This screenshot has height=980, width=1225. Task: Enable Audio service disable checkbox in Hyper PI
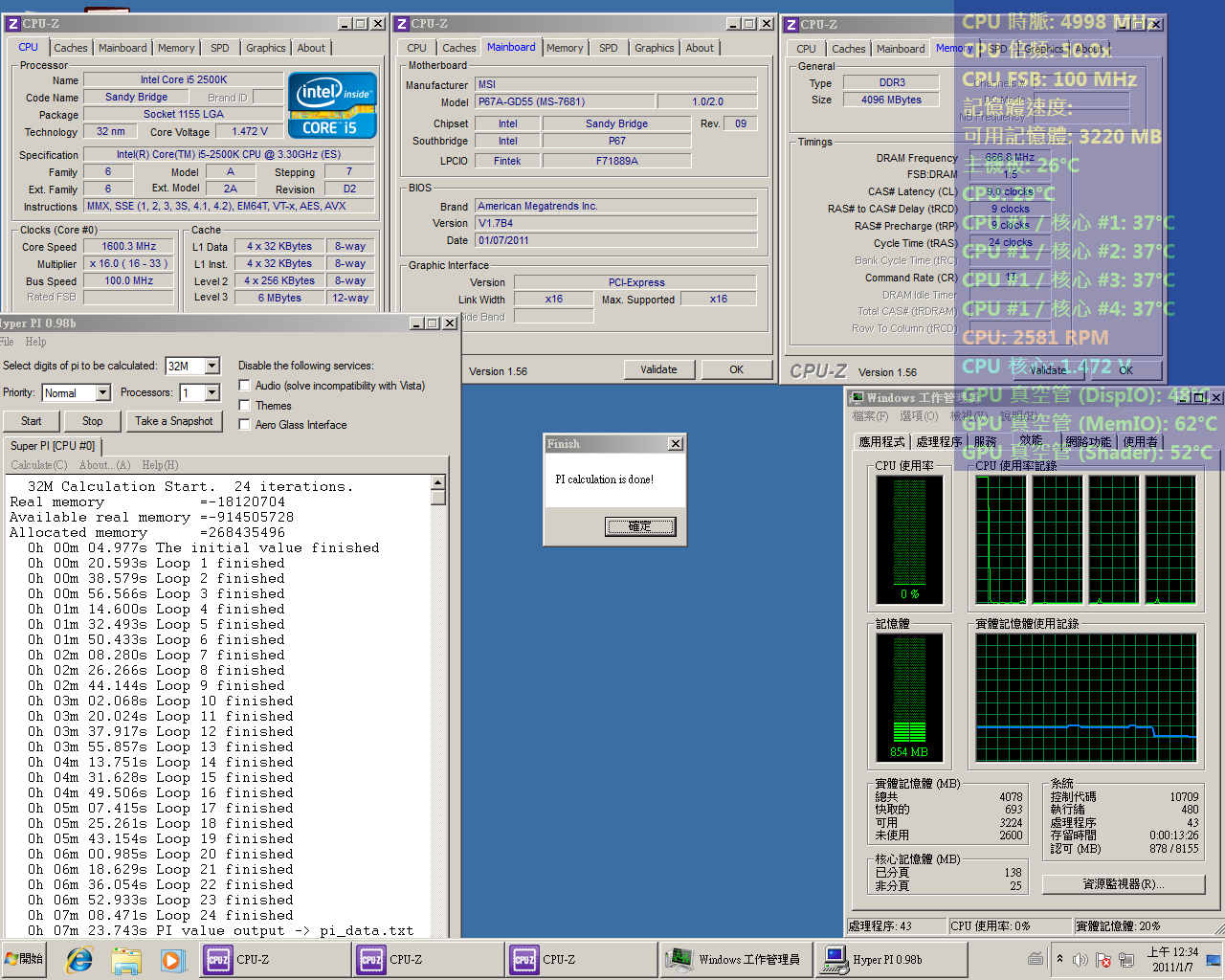[245, 386]
